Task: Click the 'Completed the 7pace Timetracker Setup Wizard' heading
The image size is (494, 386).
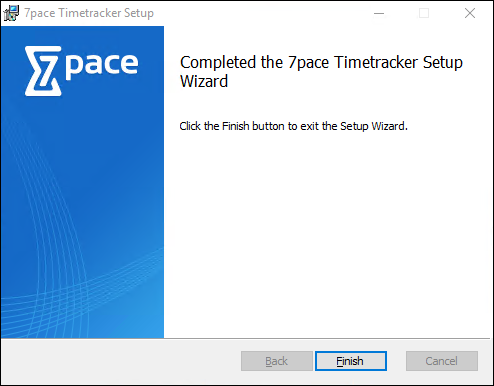Action: [x=321, y=71]
